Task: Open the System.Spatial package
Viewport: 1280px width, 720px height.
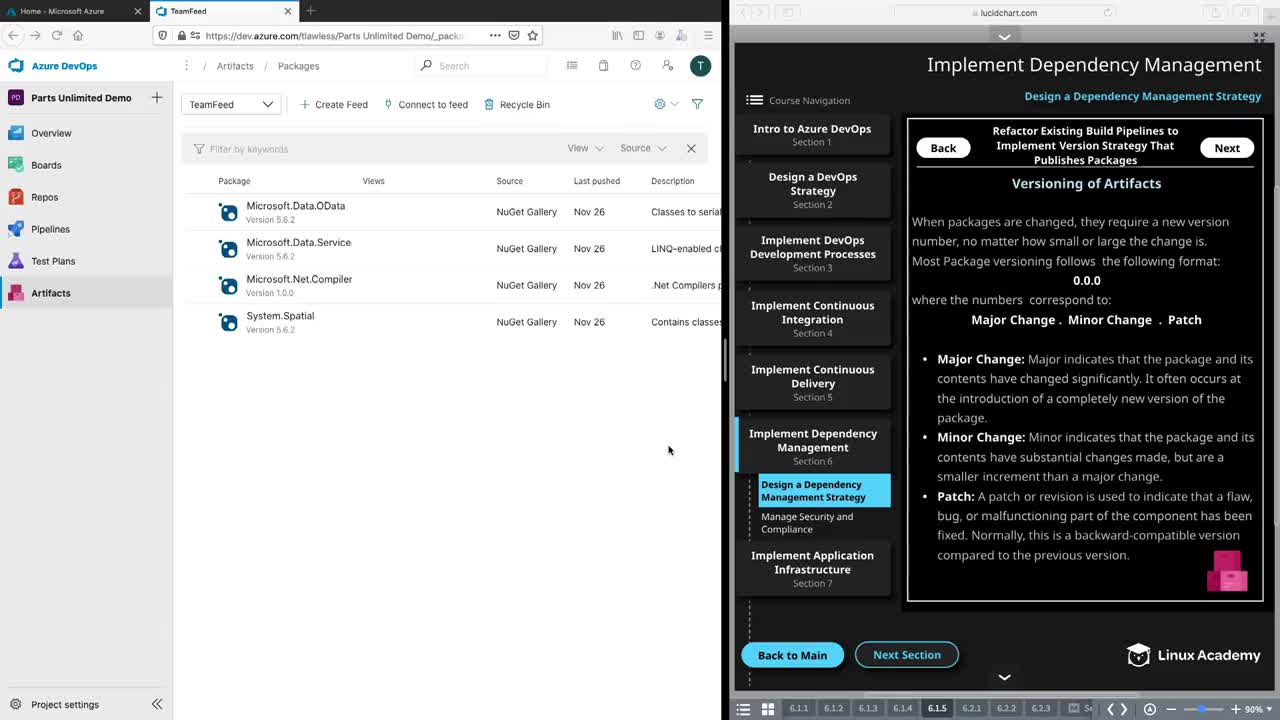Action: coord(280,316)
